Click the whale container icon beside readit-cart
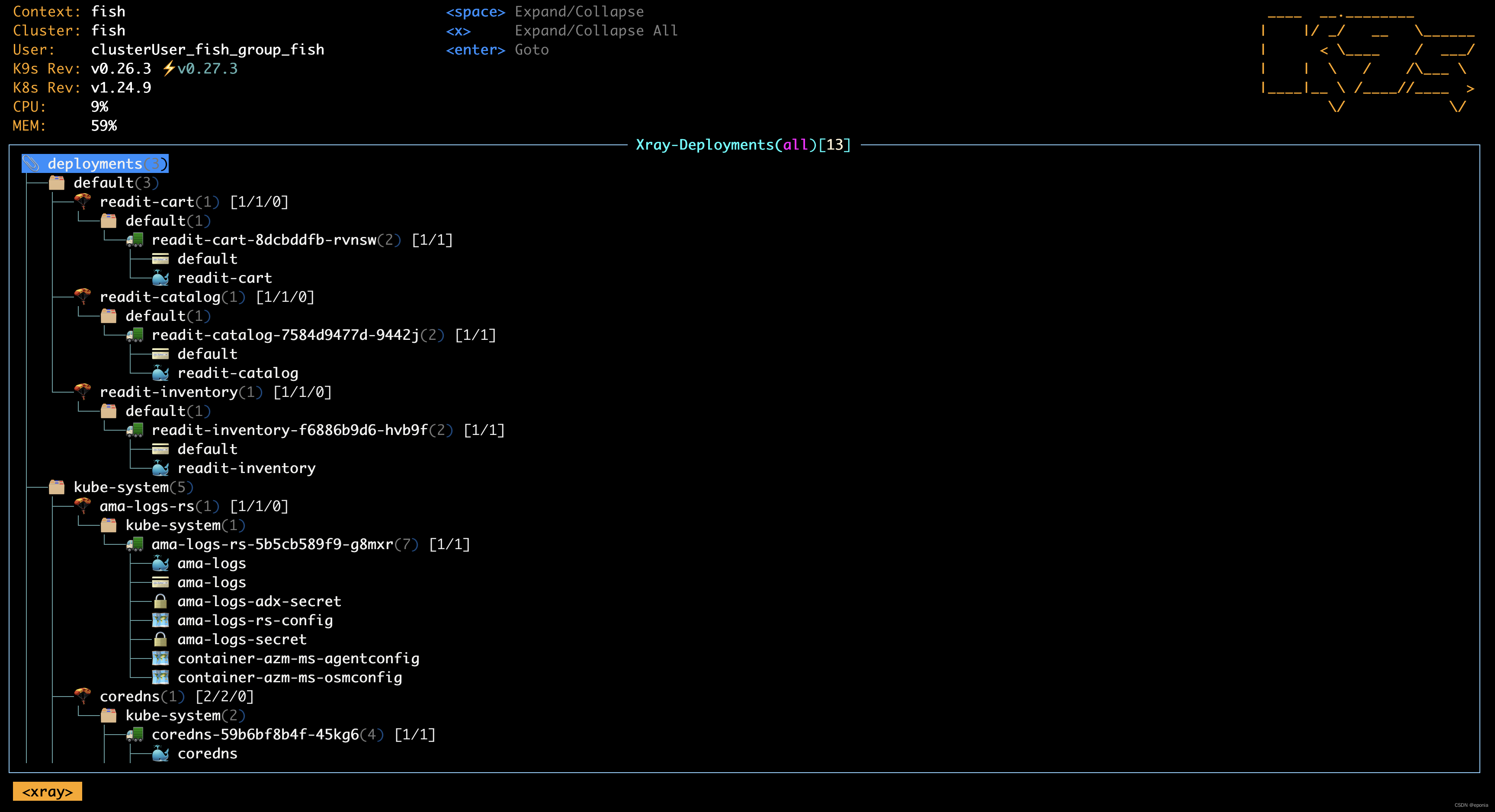 pyautogui.click(x=160, y=278)
